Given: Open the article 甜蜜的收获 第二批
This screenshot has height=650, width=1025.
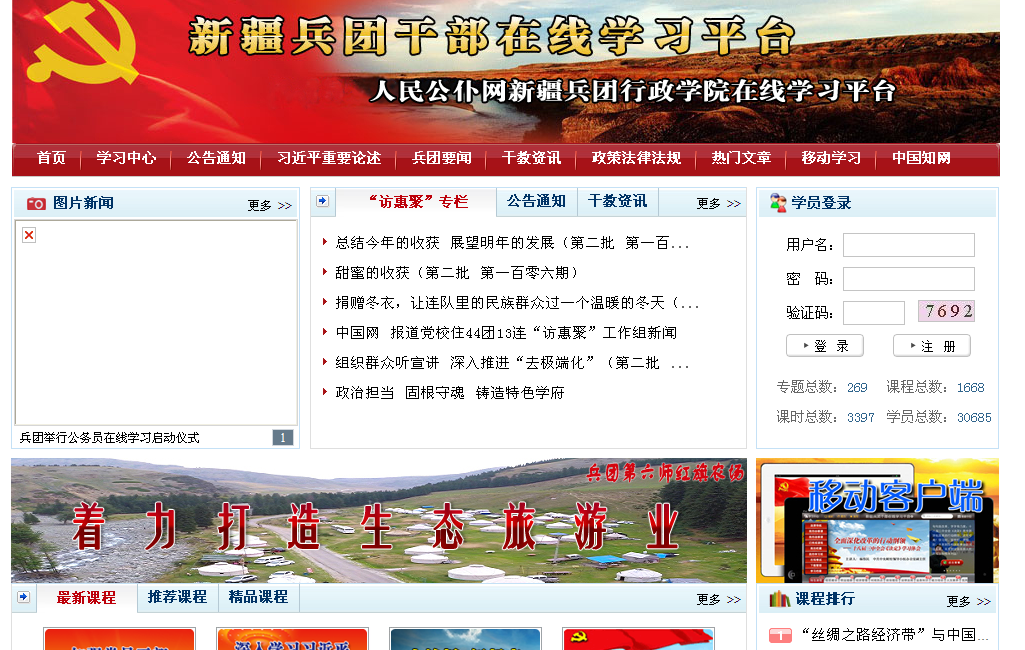Looking at the screenshot, I should [457, 272].
